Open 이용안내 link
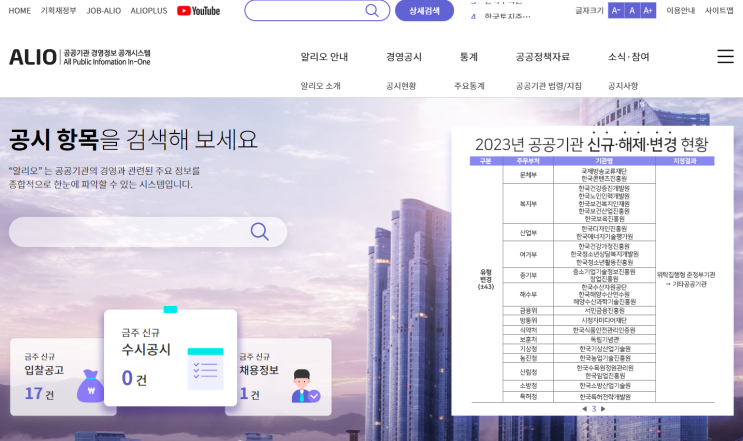The width and height of the screenshot is (743, 441). 680,10
